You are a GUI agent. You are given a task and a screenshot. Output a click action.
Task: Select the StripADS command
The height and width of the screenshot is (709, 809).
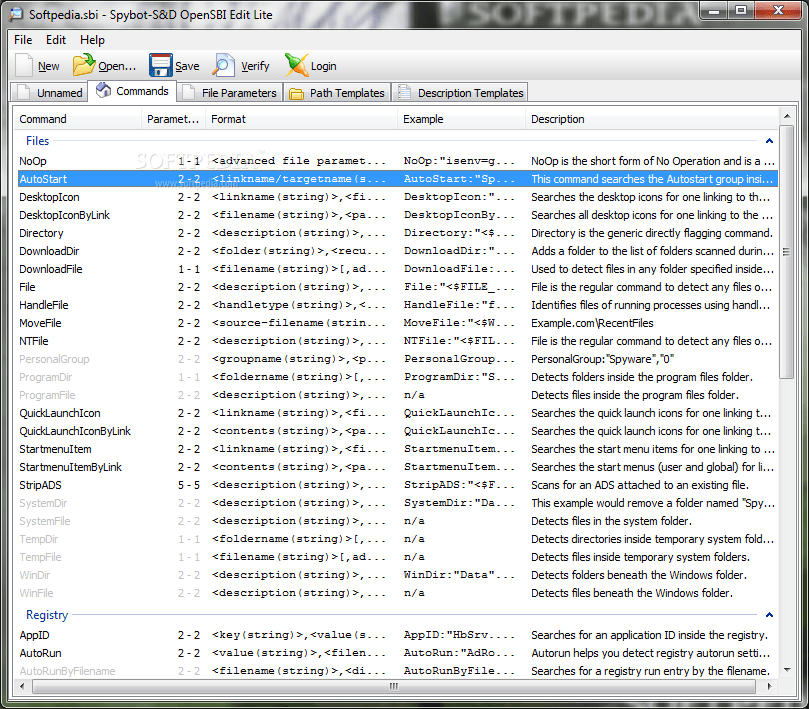pyautogui.click(x=396, y=485)
